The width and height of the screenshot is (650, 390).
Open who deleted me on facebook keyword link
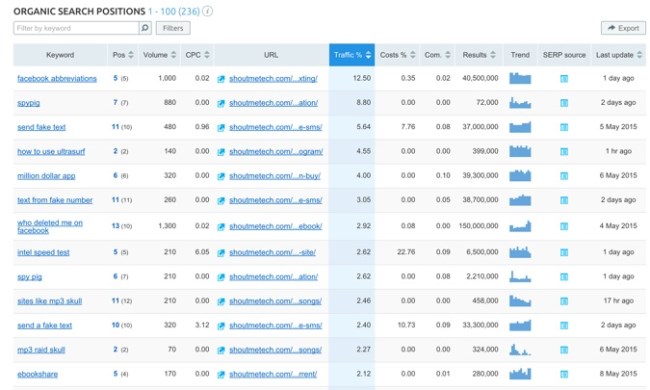click(50, 226)
